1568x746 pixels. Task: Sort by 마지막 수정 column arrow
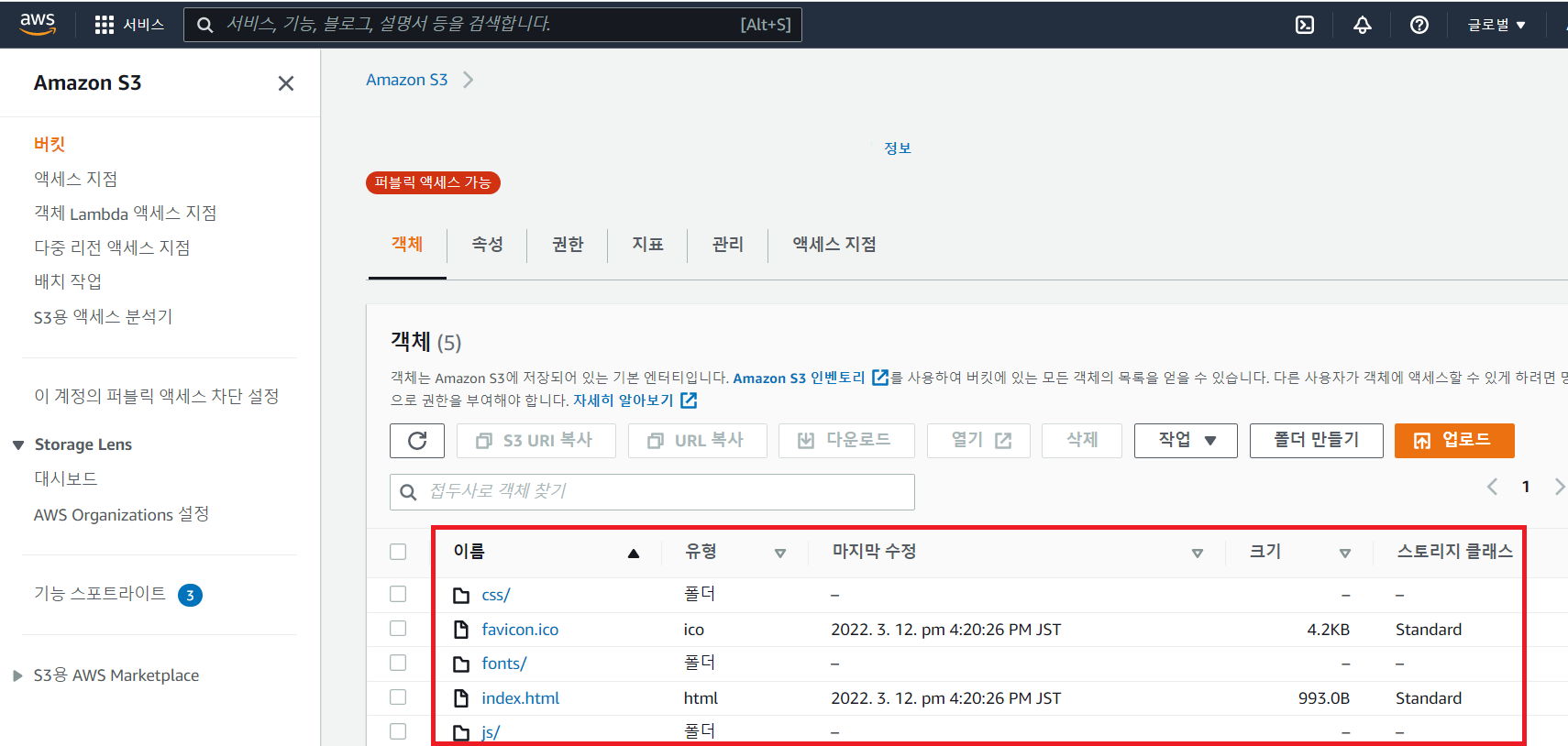(x=1198, y=553)
